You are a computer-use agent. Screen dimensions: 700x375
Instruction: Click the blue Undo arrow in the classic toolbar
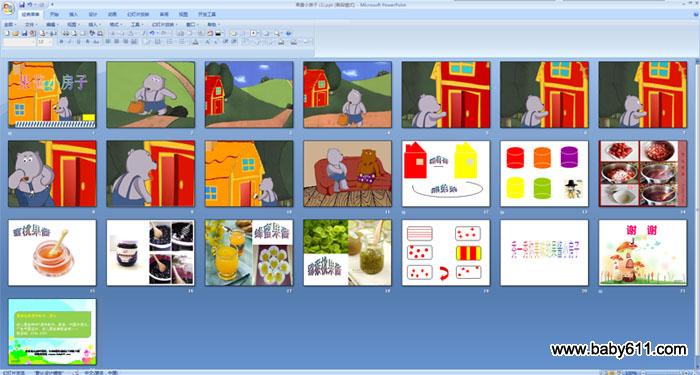(x=152, y=33)
